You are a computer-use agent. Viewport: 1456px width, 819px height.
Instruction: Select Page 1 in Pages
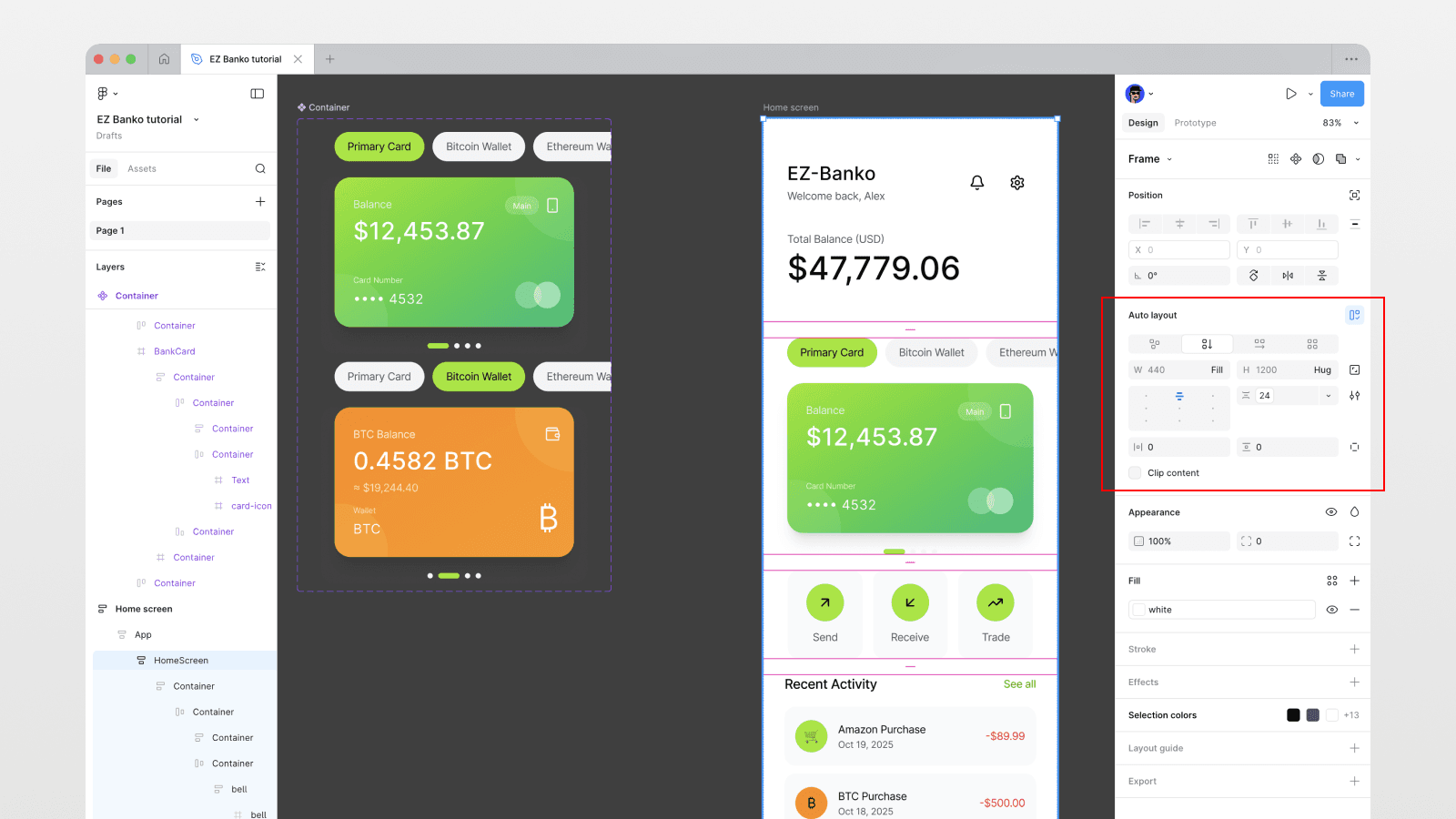[180, 231]
